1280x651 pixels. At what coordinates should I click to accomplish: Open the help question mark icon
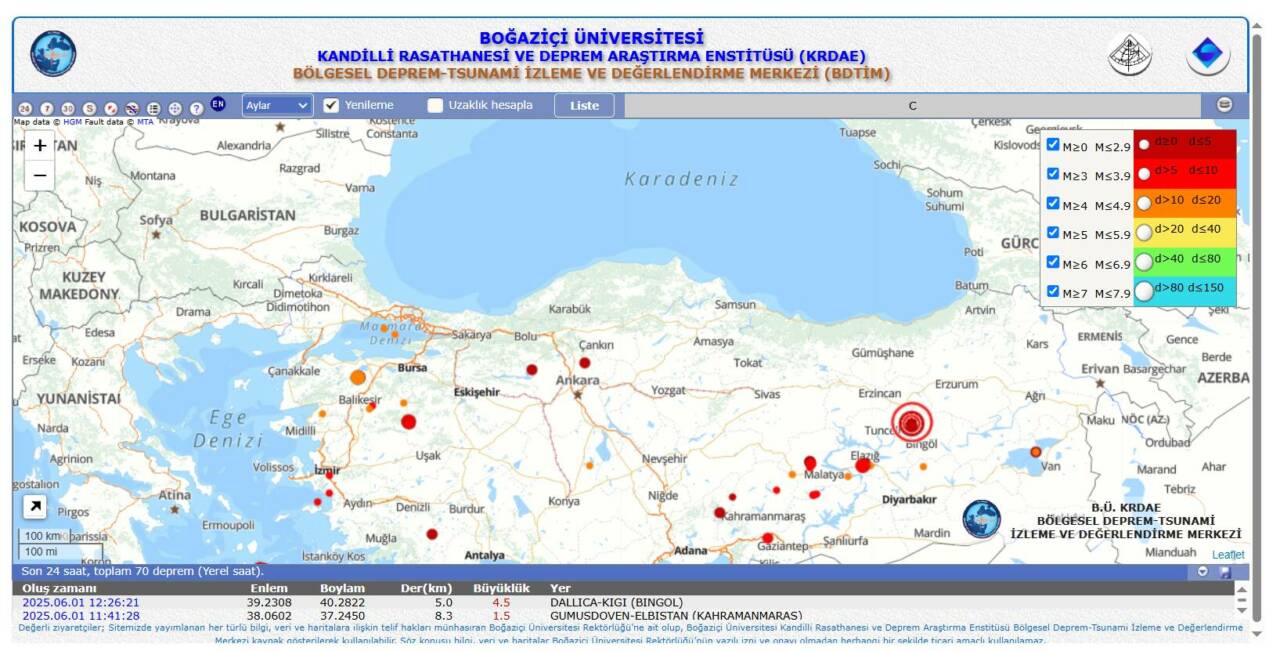197,108
